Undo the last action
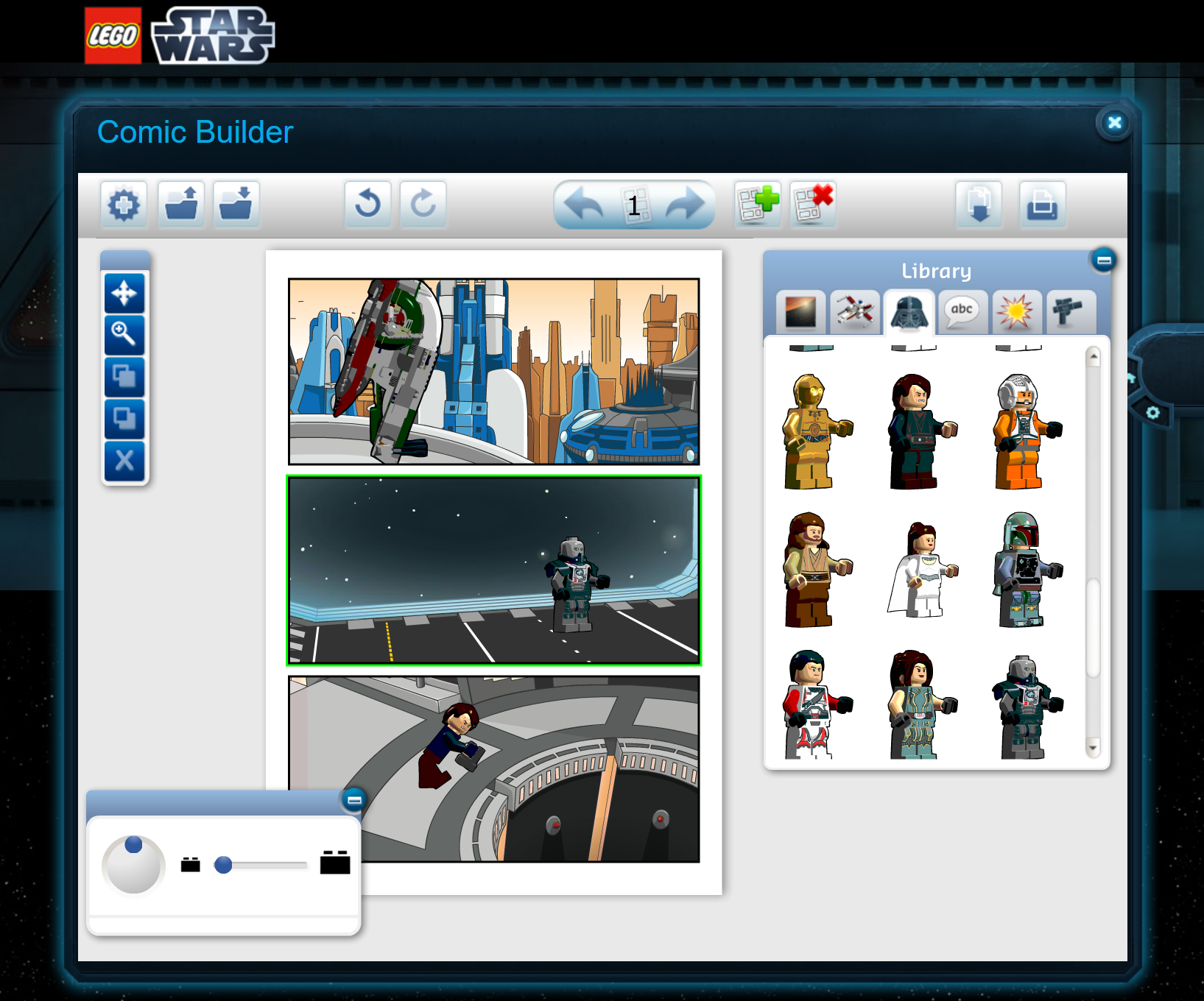Viewport: 1204px width, 1001px height. coord(367,205)
